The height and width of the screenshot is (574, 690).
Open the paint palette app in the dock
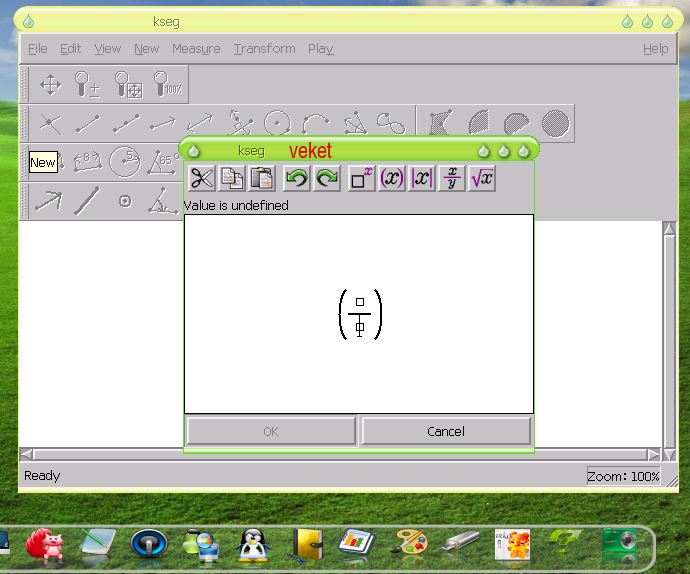(x=408, y=545)
